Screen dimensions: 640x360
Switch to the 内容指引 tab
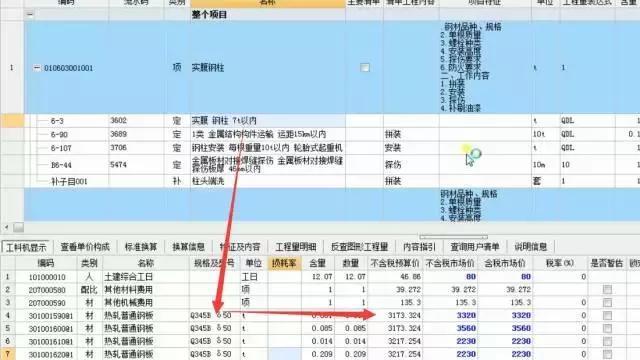click(419, 247)
